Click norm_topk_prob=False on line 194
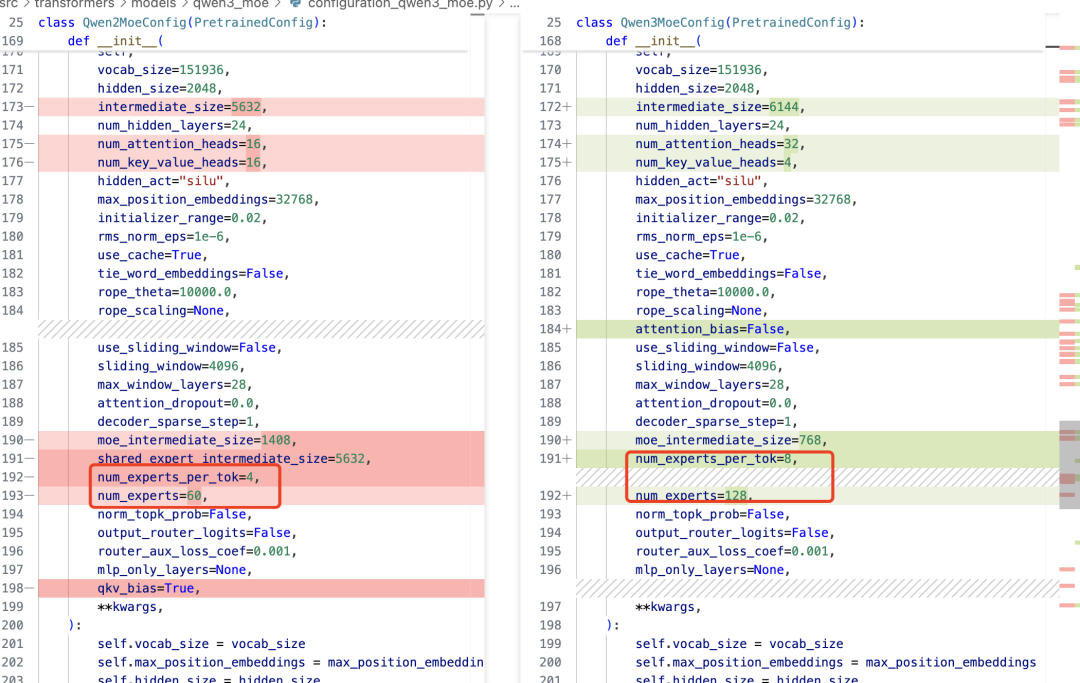The image size is (1080, 683). click(175, 514)
